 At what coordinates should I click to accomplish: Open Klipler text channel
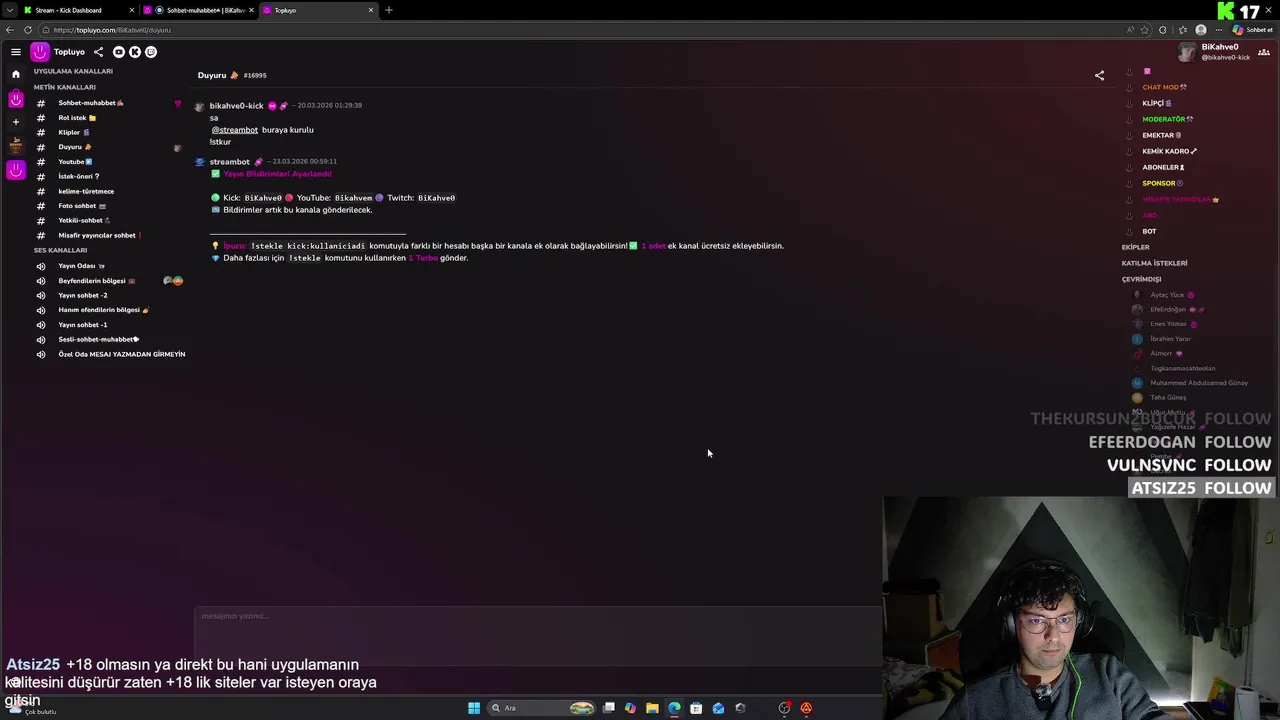74,132
